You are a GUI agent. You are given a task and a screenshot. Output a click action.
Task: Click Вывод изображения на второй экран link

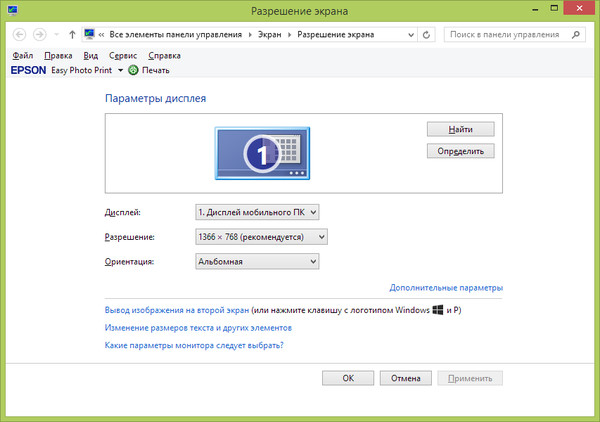(x=177, y=310)
